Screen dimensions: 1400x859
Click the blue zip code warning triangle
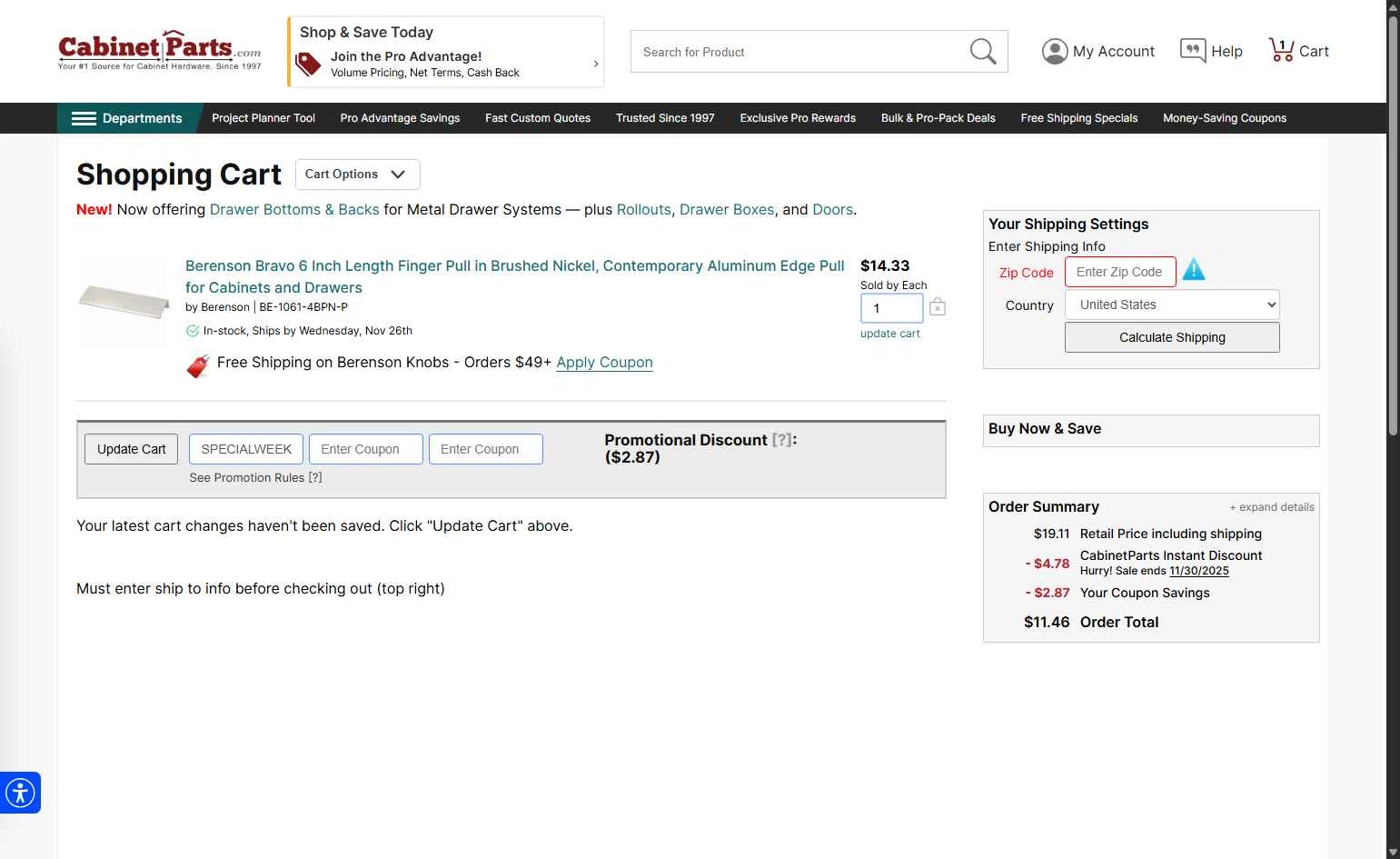(1194, 270)
